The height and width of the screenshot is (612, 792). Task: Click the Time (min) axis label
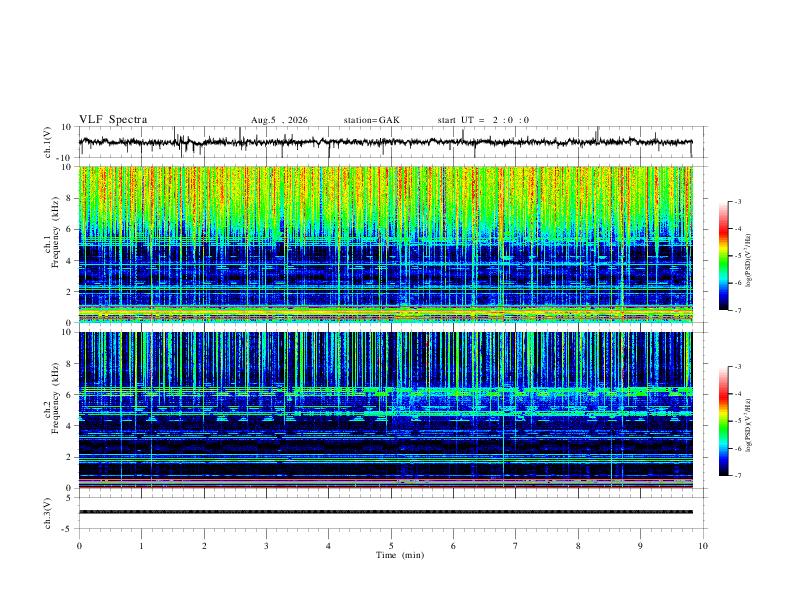[x=400, y=555]
